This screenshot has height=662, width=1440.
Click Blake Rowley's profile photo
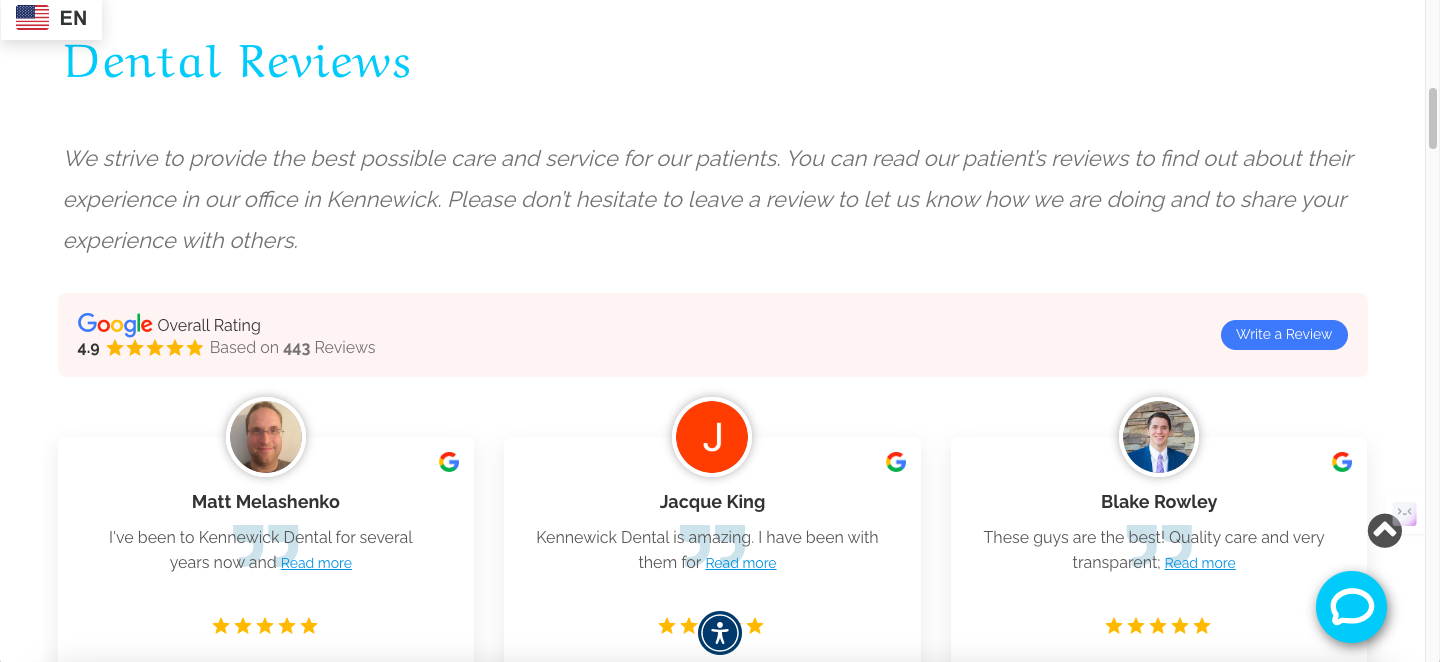(1159, 437)
